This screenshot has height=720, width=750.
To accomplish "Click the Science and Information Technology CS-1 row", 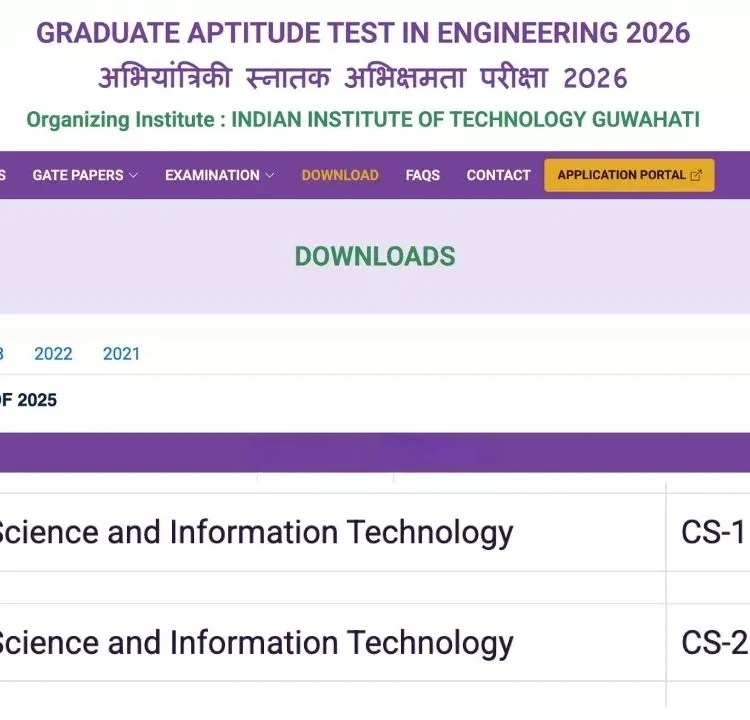I will pos(332,532).
